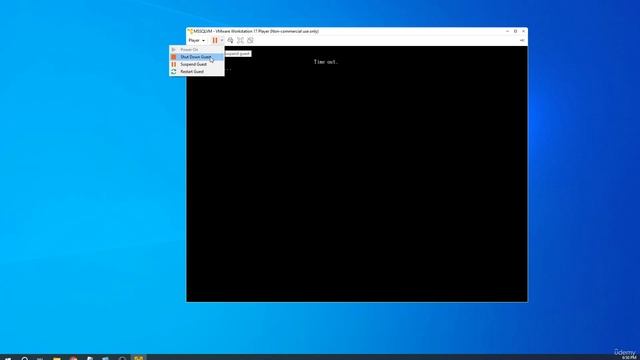
Task: Enter full screen mode via toolbar icon
Action: [x=240, y=40]
